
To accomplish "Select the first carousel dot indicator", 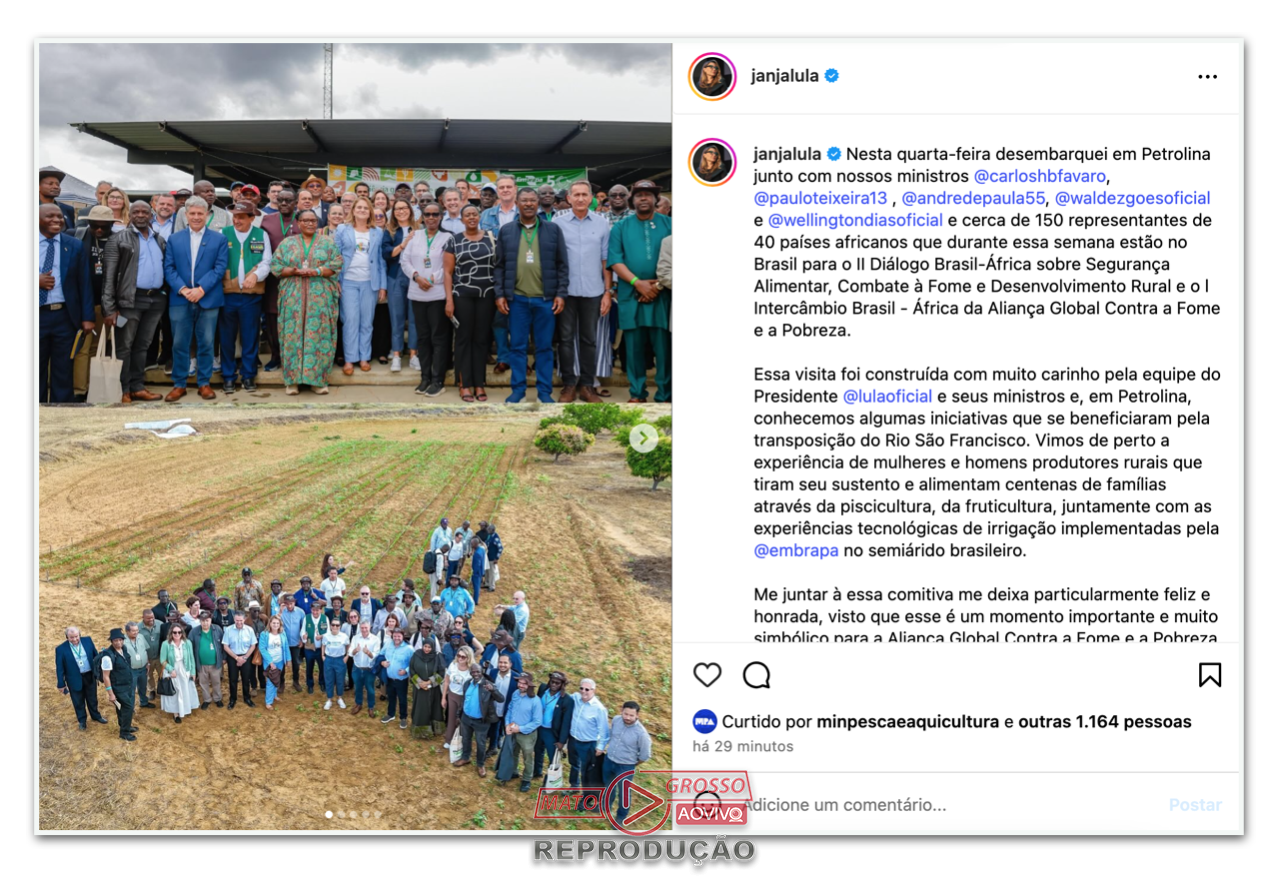I will point(329,815).
